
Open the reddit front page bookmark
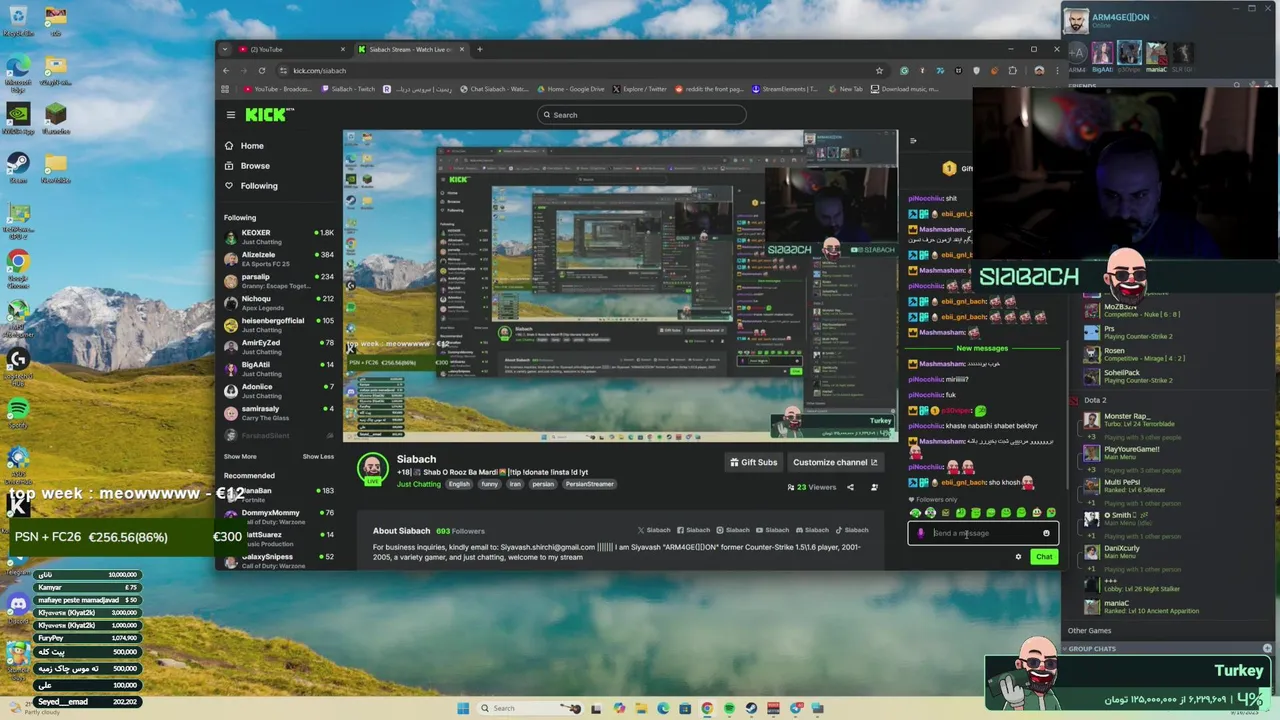pos(709,89)
